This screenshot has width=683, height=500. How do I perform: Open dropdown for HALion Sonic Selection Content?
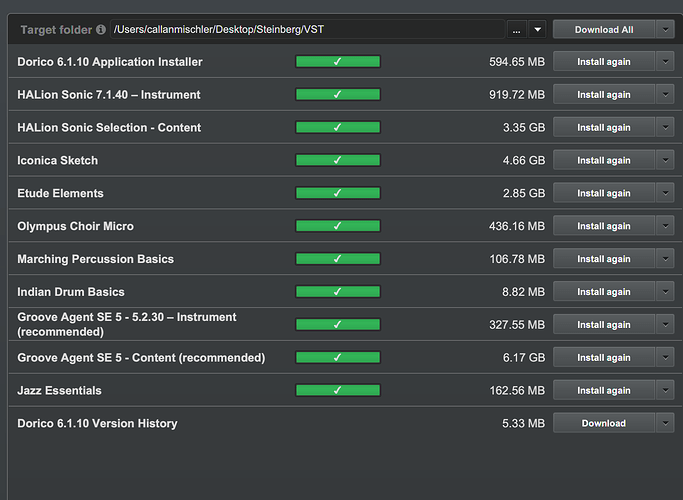(665, 128)
